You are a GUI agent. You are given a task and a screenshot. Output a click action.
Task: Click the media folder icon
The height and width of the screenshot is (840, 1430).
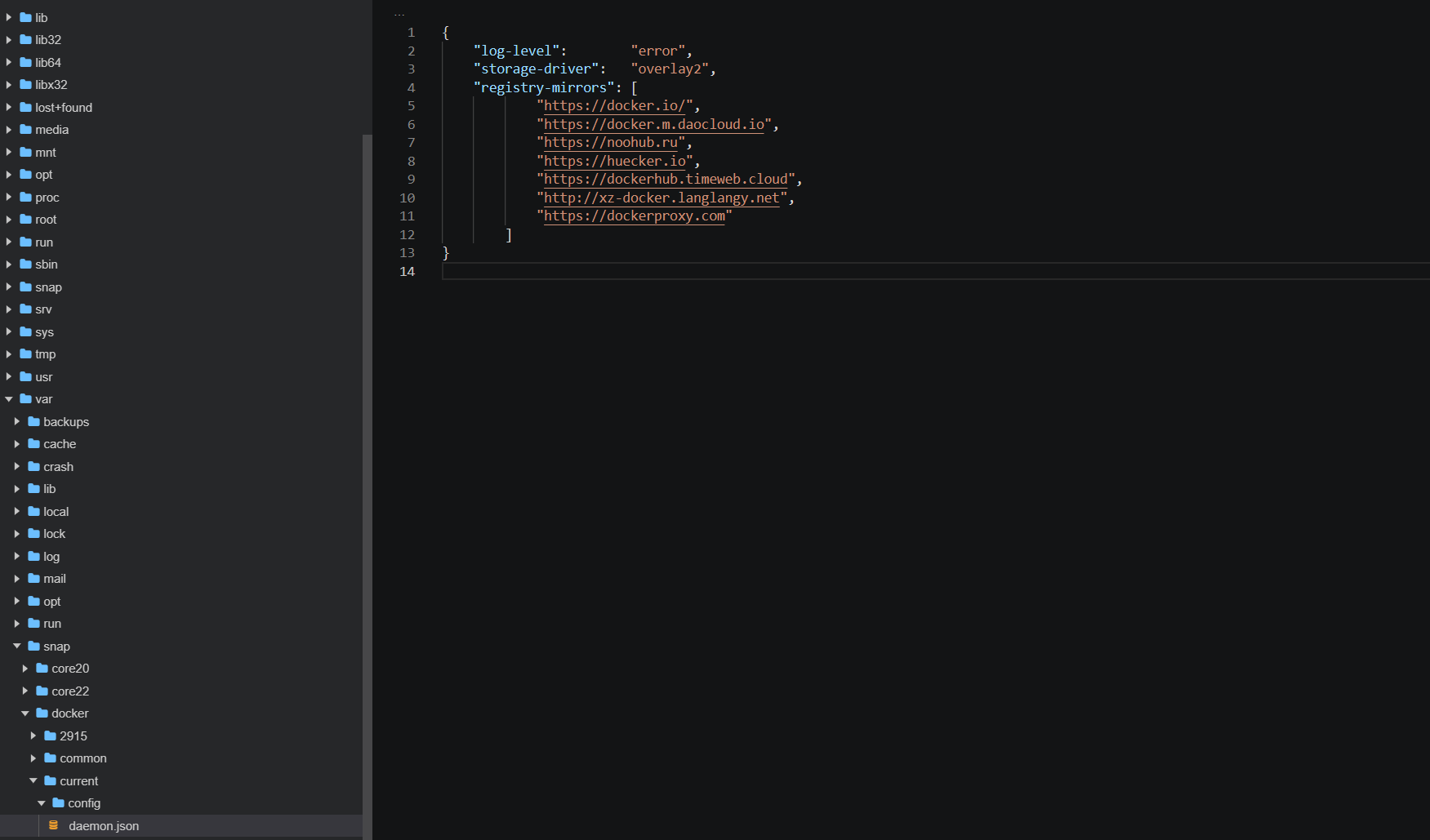[25, 129]
